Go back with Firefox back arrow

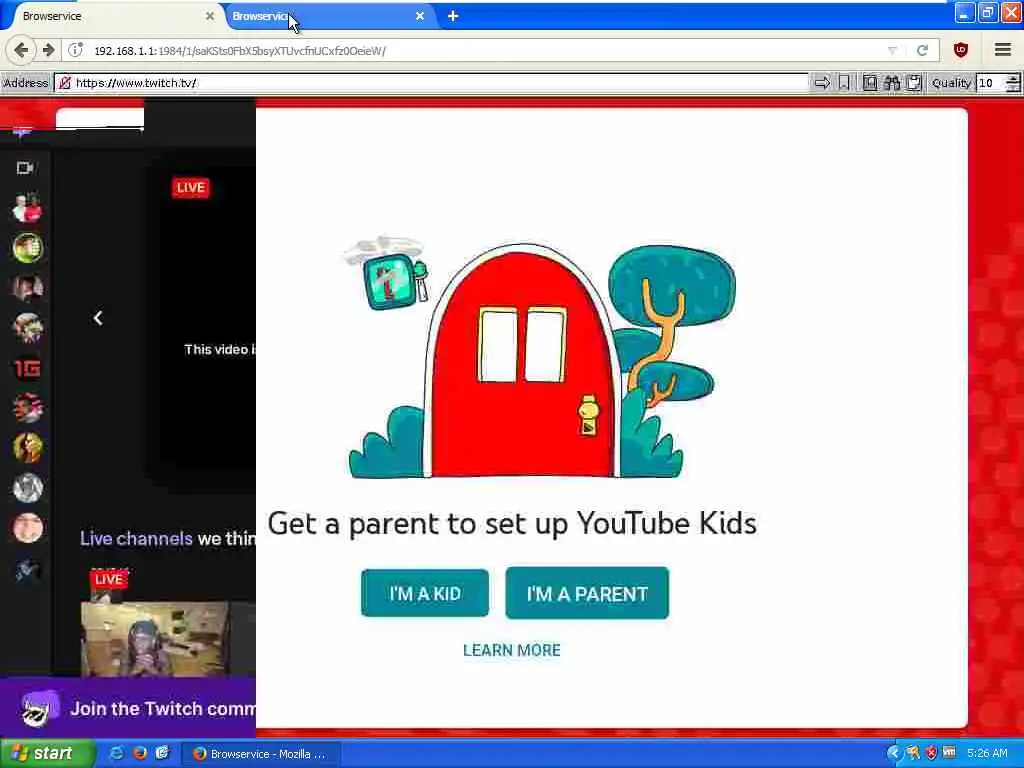point(21,50)
